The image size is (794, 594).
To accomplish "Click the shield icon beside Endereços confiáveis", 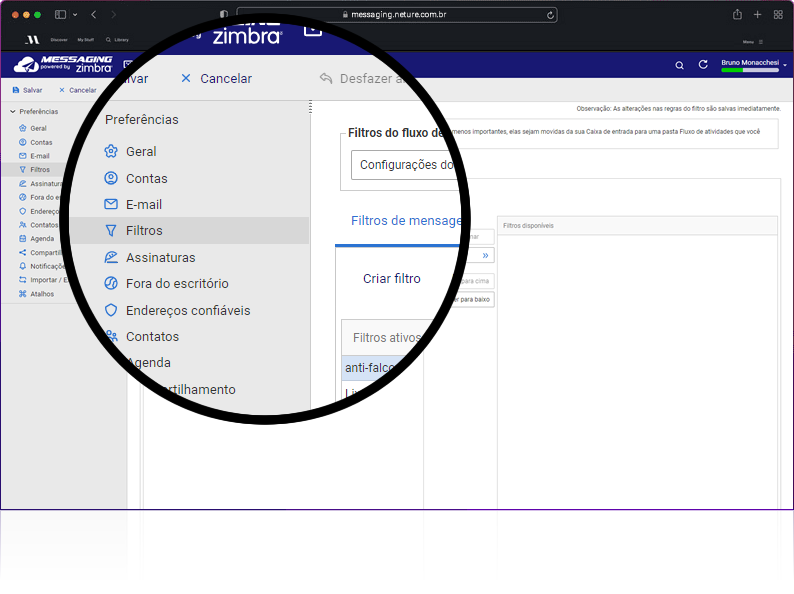I will 111,310.
